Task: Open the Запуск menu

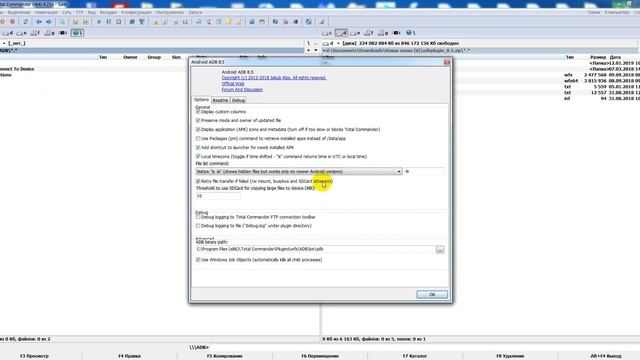Action: [x=195, y=13]
